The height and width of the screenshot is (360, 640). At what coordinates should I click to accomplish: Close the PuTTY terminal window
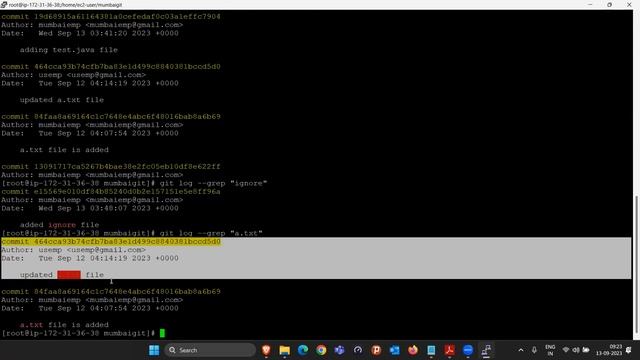629,4
